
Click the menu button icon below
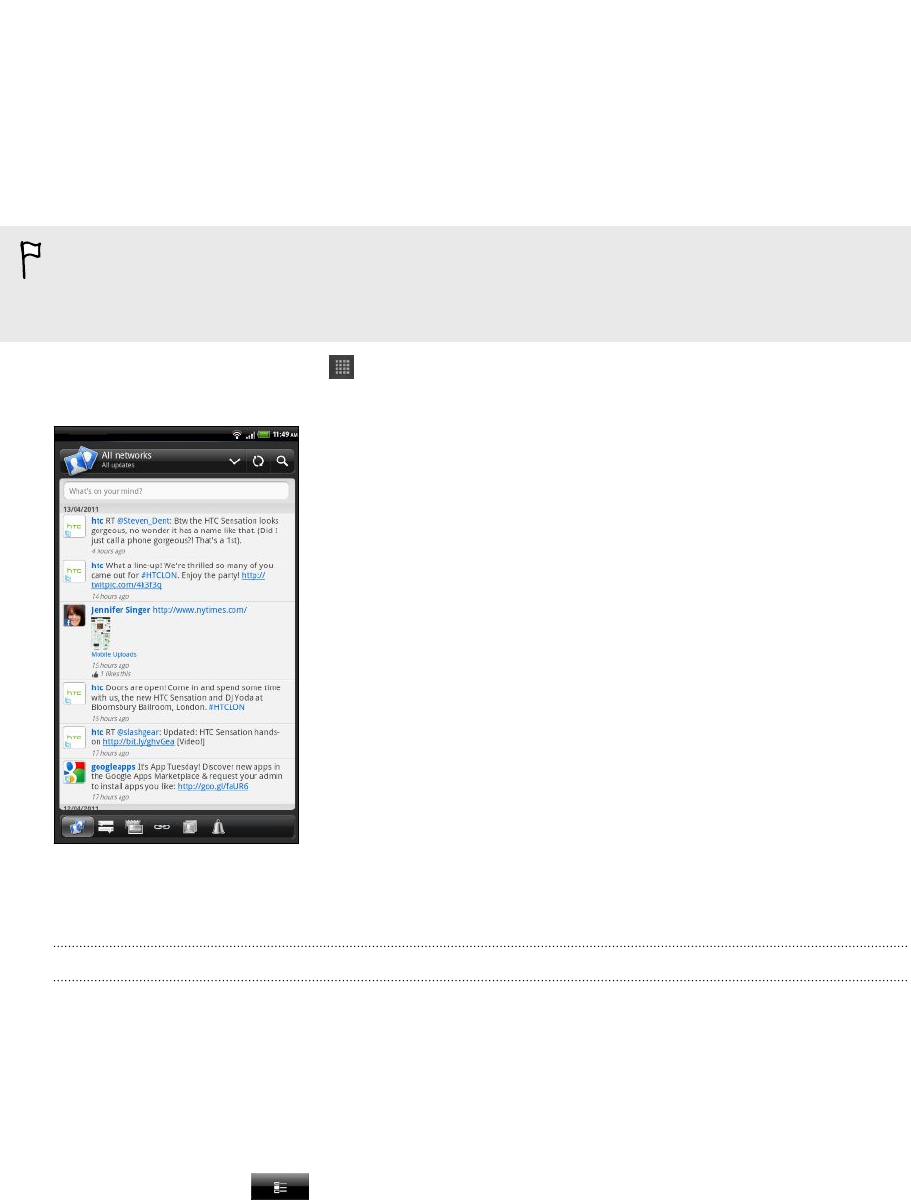pos(280,1187)
